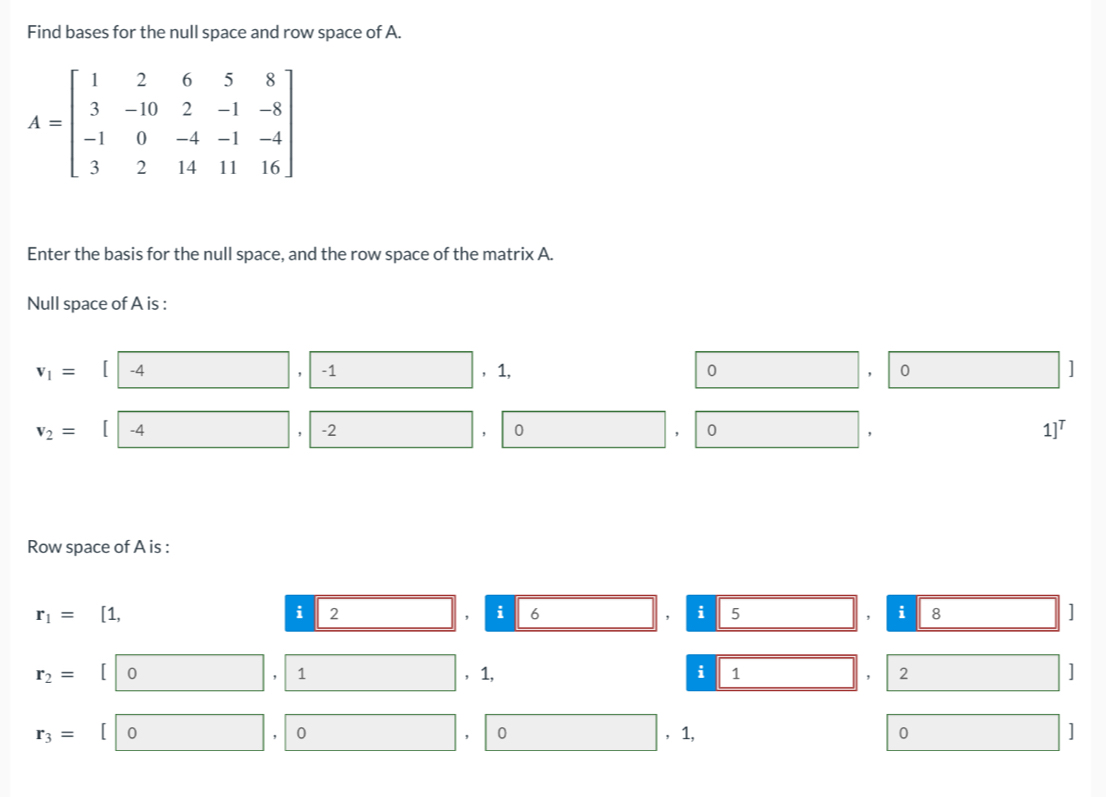Select the r2 field containing 1
Viewport: 1106px width, 797px height.
pyautogui.click(x=370, y=673)
